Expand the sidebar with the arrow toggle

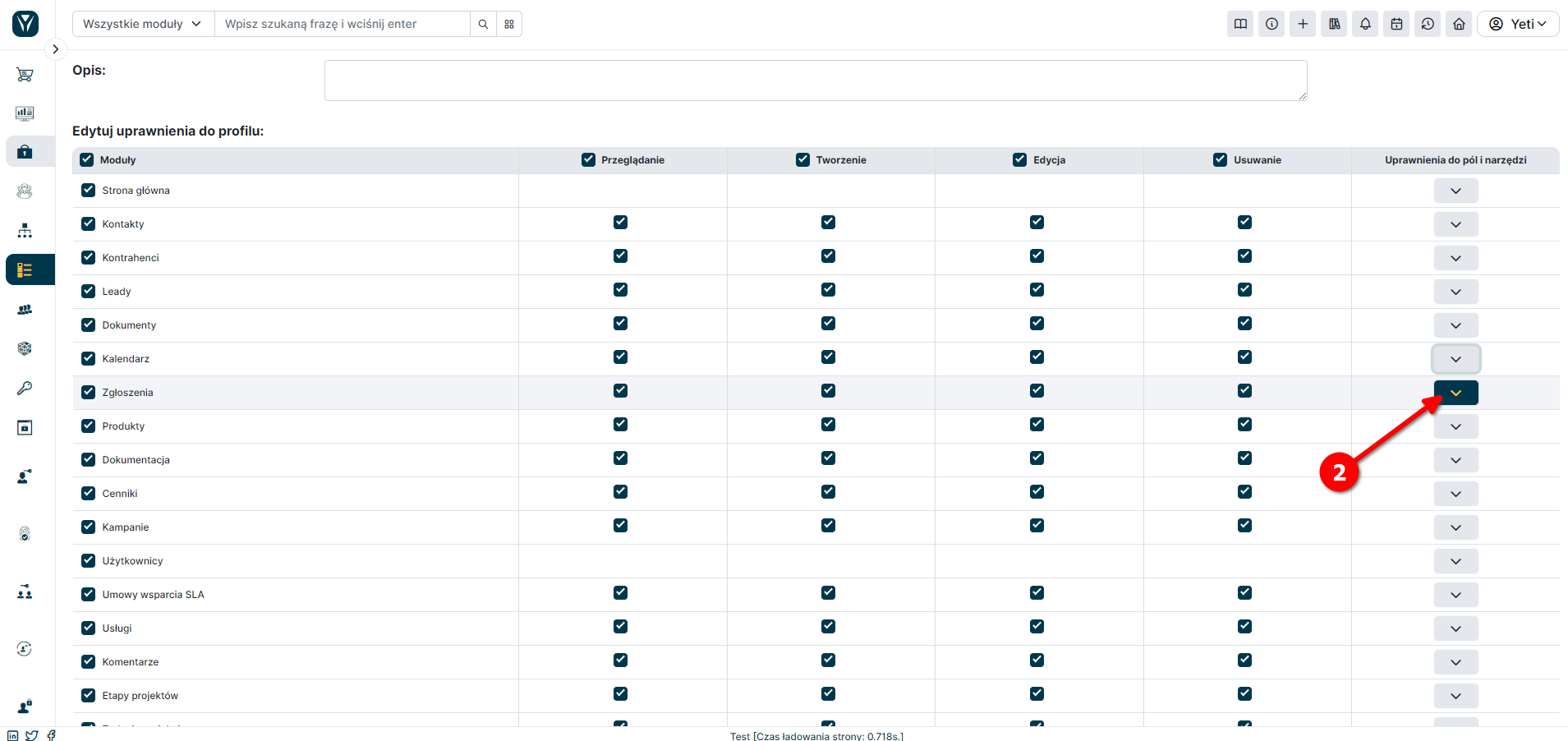pyautogui.click(x=55, y=49)
